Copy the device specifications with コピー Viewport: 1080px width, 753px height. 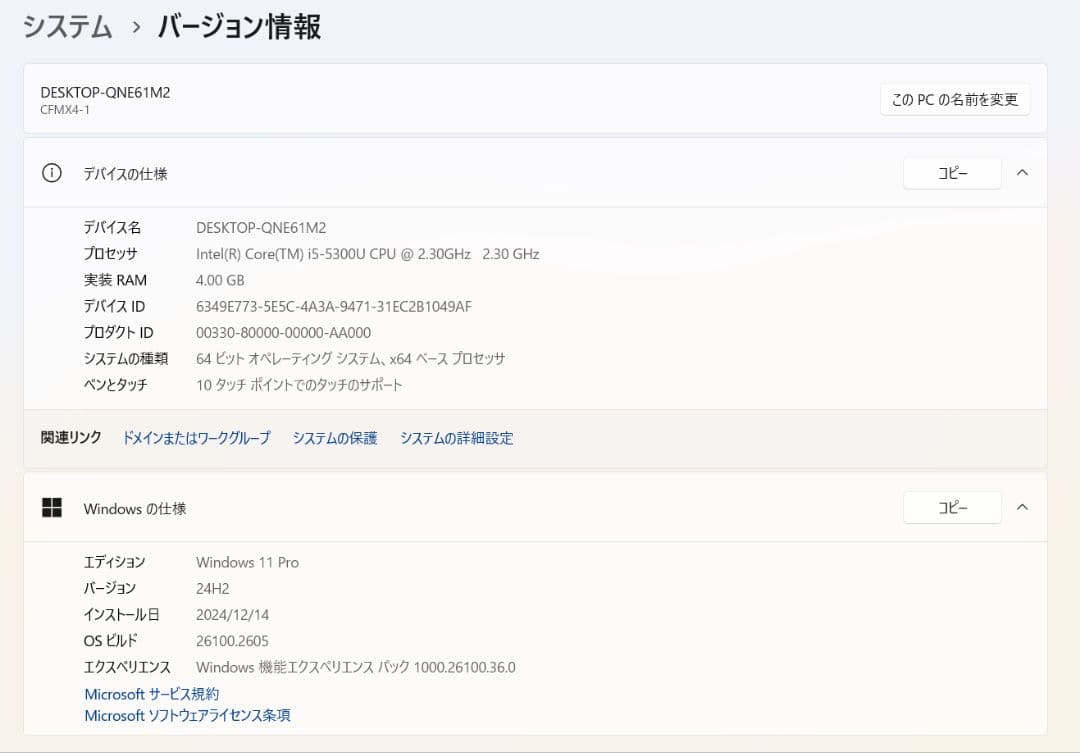951,173
